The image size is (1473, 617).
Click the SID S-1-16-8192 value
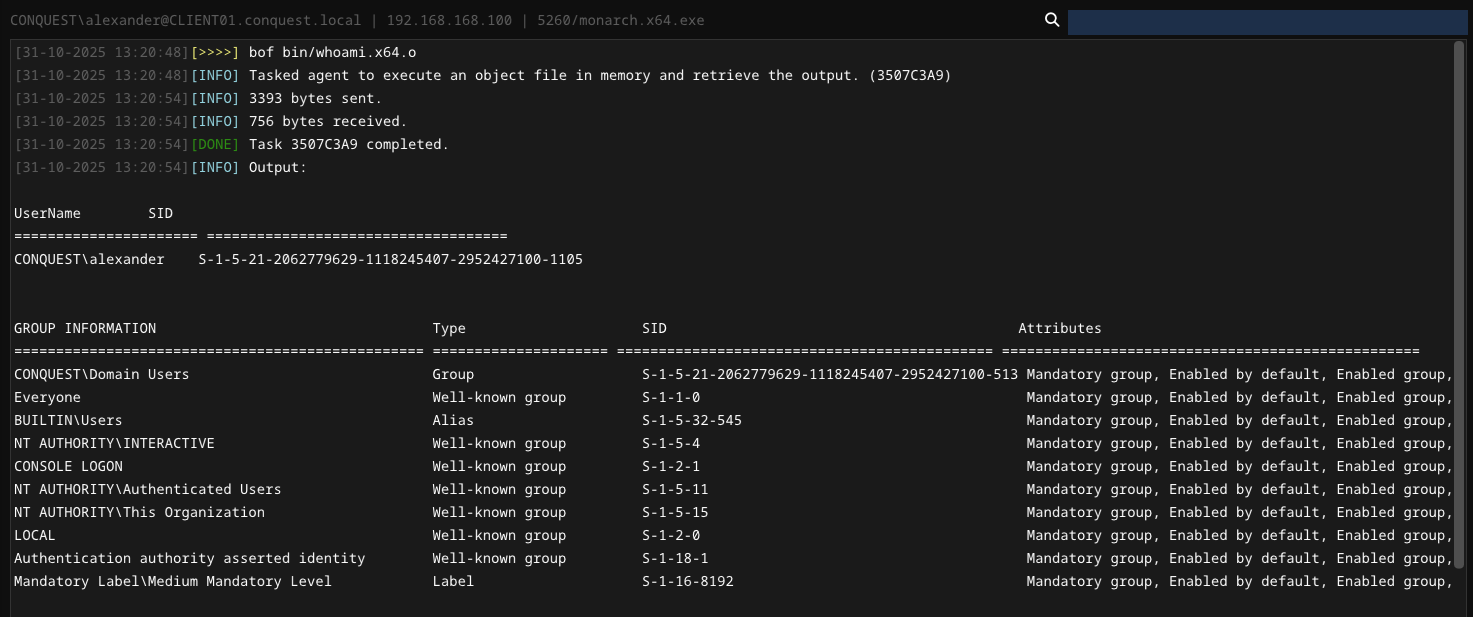coord(687,581)
